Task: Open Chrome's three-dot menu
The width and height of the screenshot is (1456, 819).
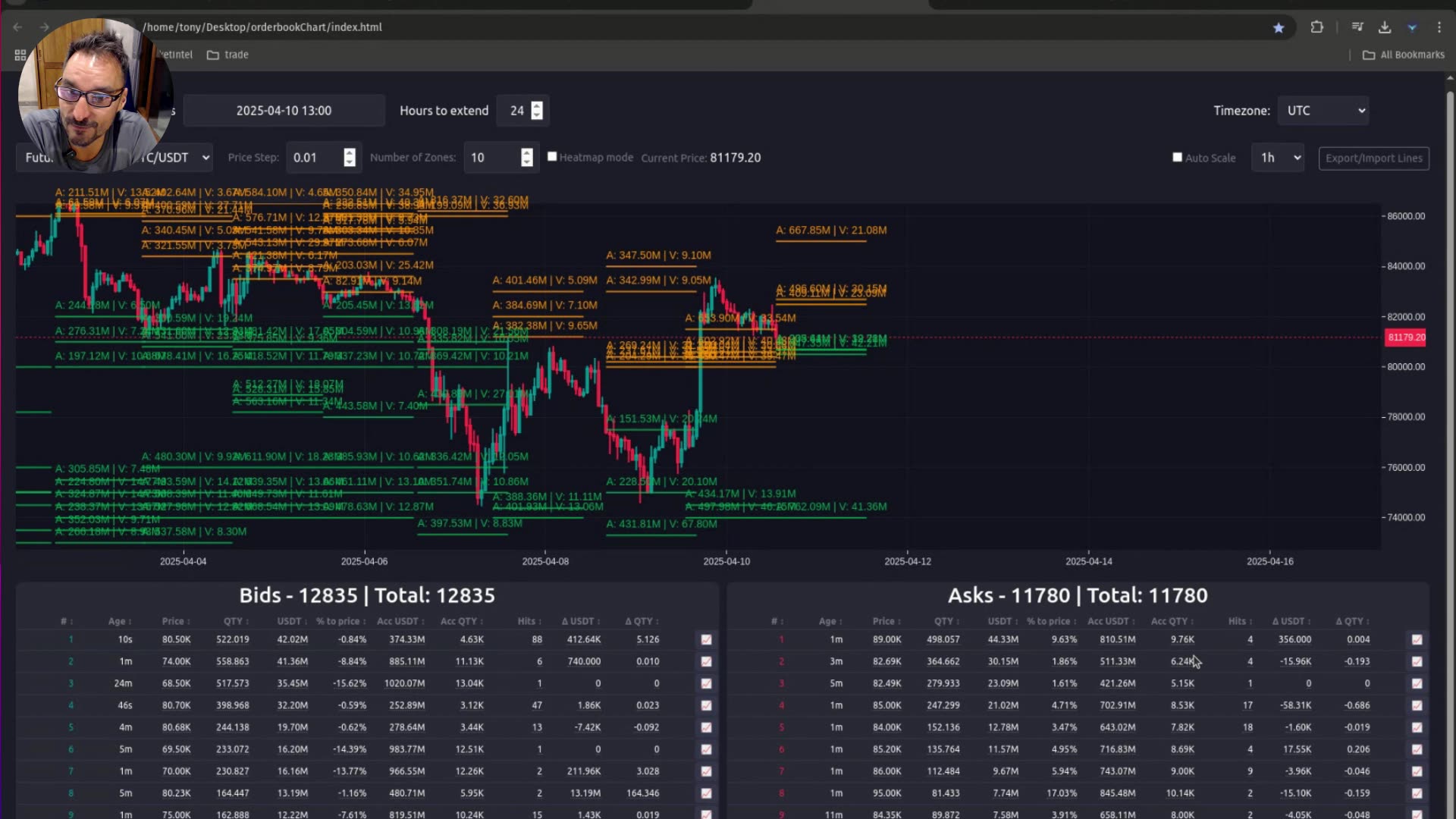Action: [x=1440, y=27]
